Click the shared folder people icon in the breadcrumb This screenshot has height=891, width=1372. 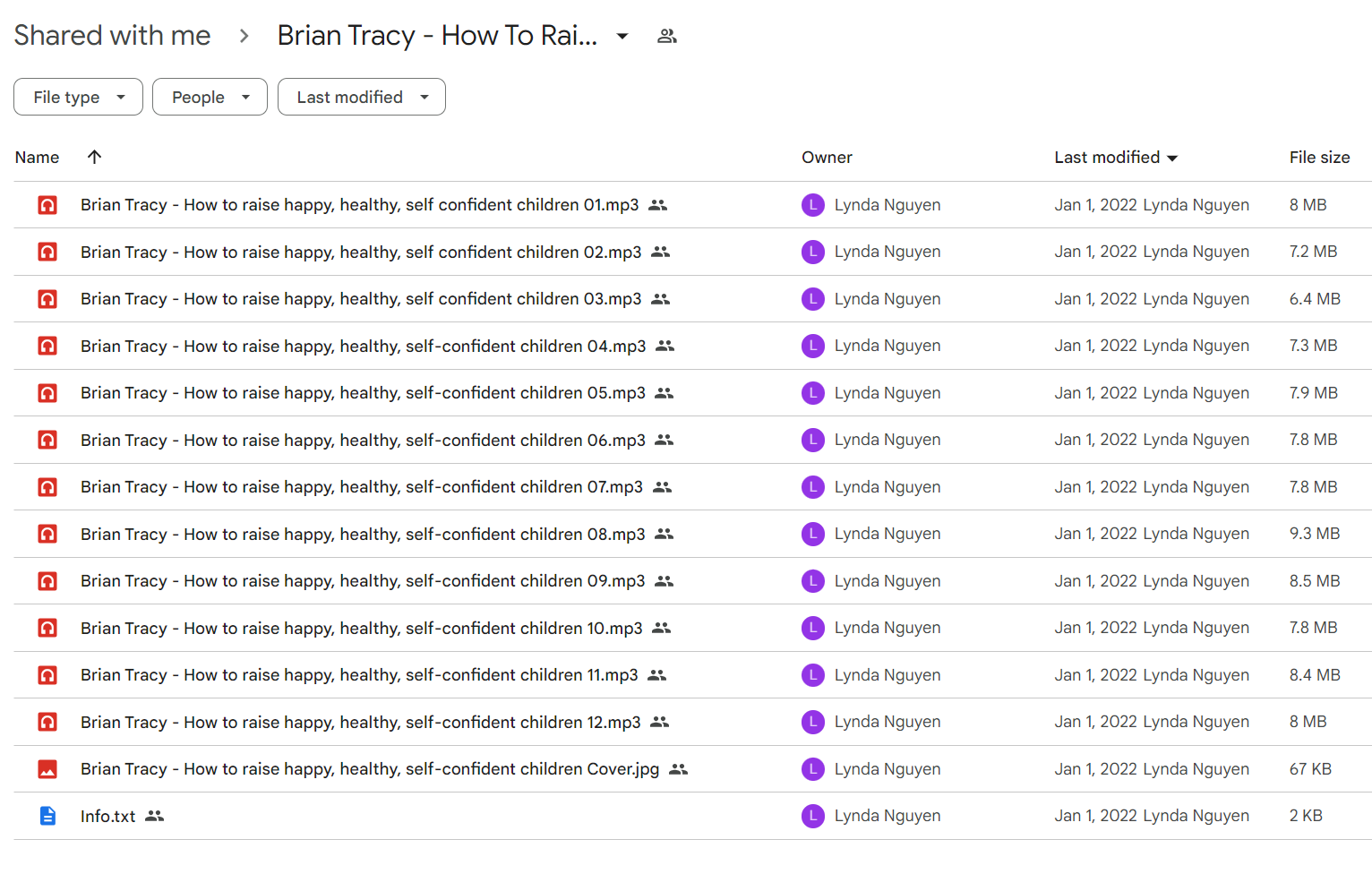pos(667,36)
